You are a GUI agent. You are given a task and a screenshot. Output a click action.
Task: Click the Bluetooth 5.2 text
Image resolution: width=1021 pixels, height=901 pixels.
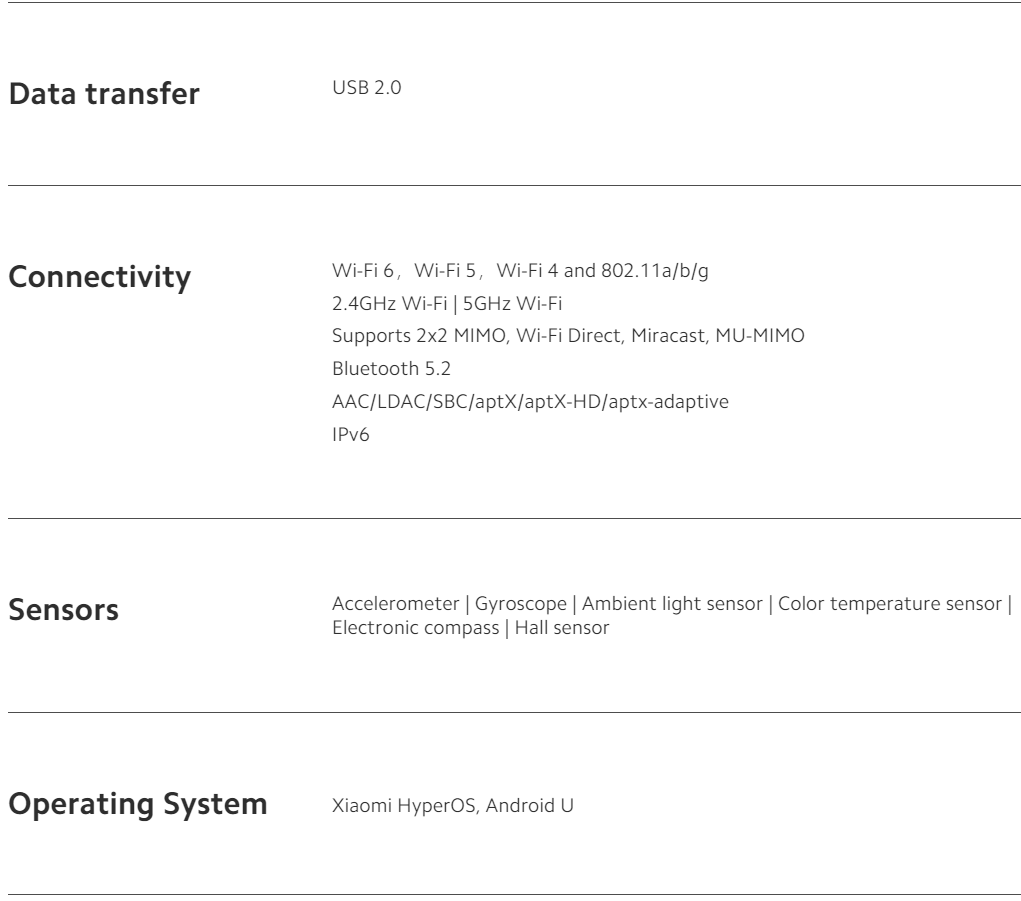click(384, 370)
